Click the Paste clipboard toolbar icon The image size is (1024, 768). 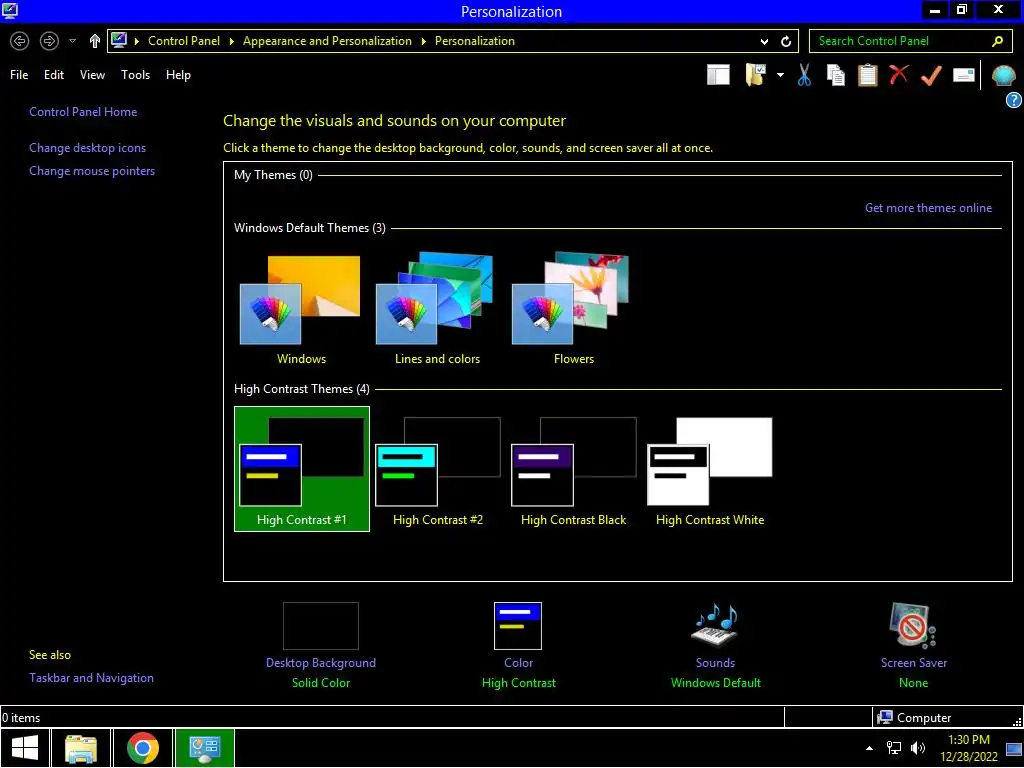867,75
